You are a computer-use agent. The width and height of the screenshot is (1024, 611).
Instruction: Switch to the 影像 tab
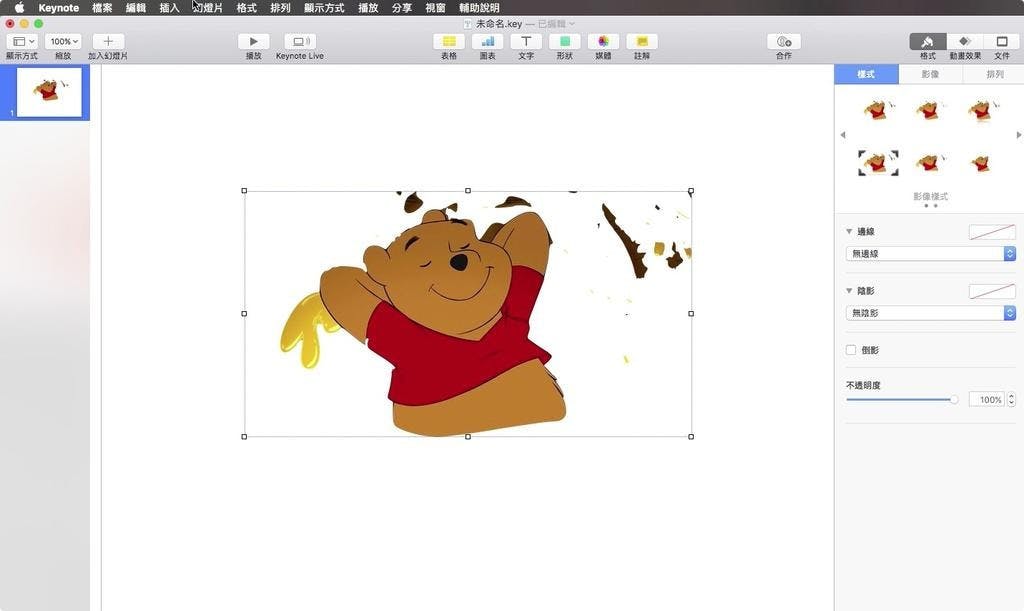[x=930, y=74]
